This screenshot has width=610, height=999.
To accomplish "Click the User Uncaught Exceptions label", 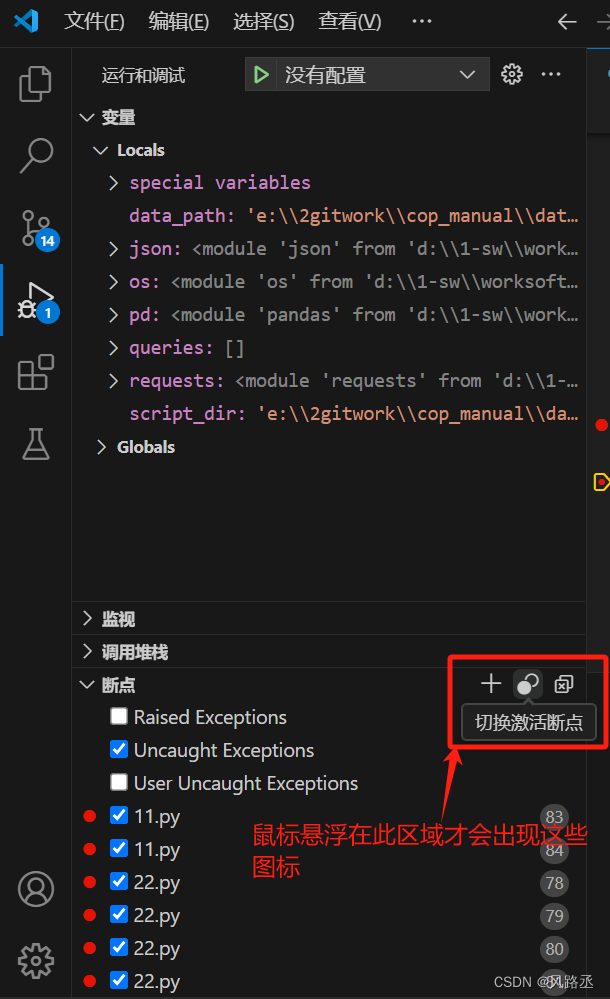I will click(x=246, y=783).
